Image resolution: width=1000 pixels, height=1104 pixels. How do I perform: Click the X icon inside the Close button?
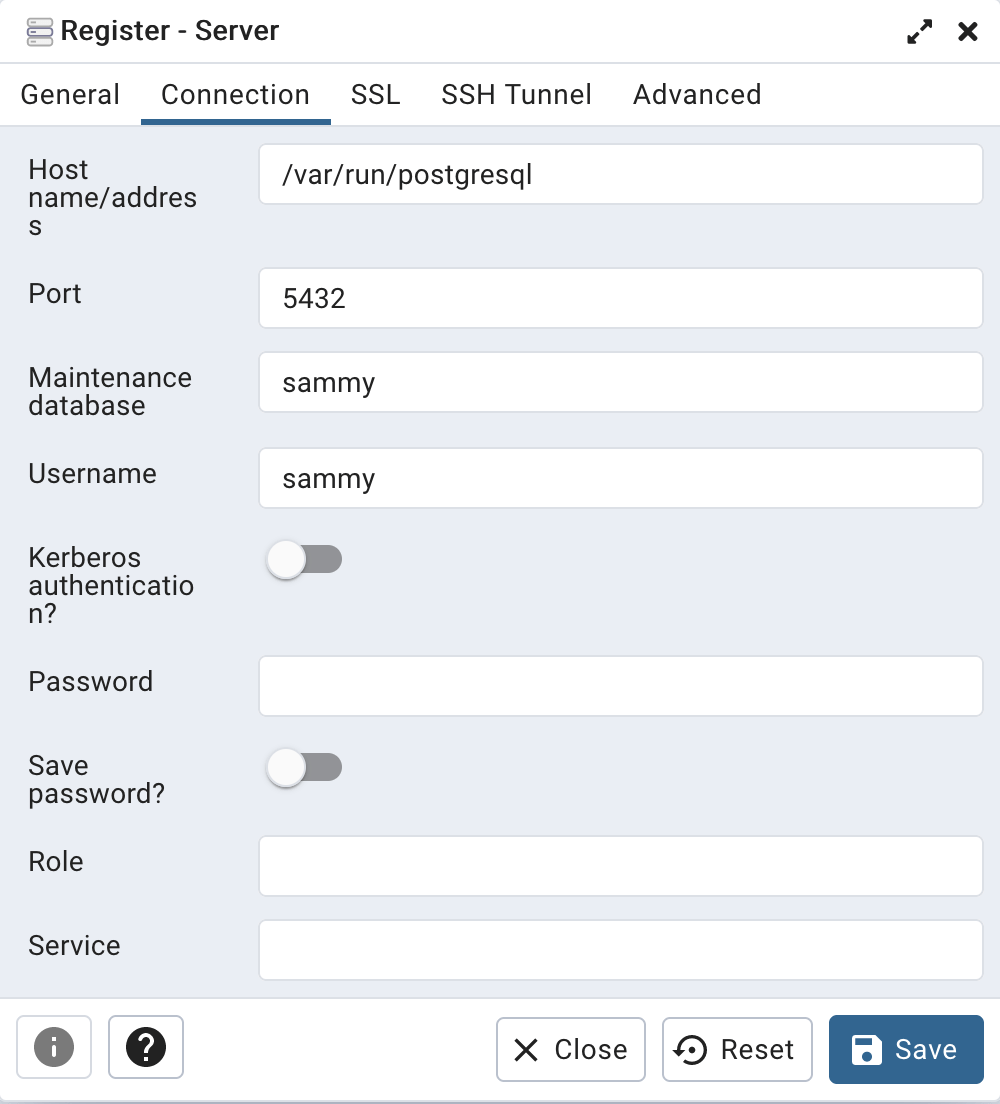[x=525, y=1049]
